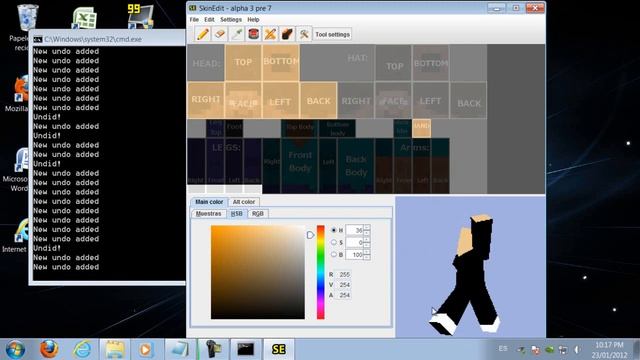Screen dimensions: 640x360
Task: Increase the H value with up arrow
Action: coord(367,227)
